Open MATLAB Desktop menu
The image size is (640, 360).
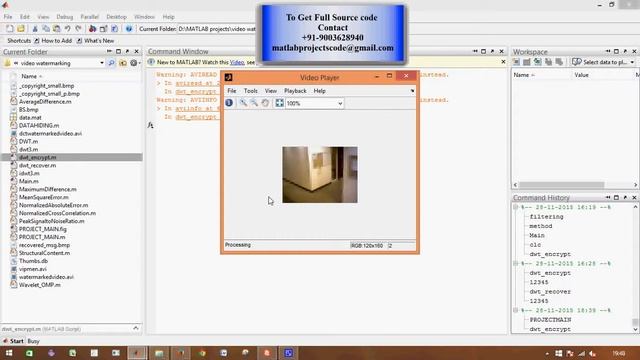coord(116,17)
